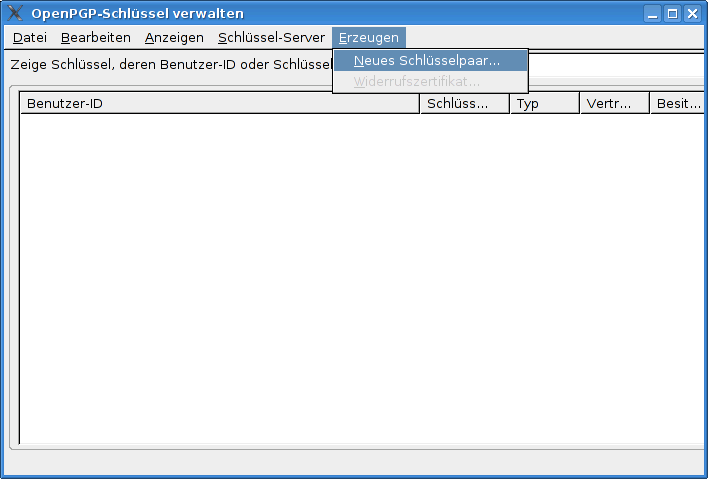Click the Vertr... column header

click(614, 104)
